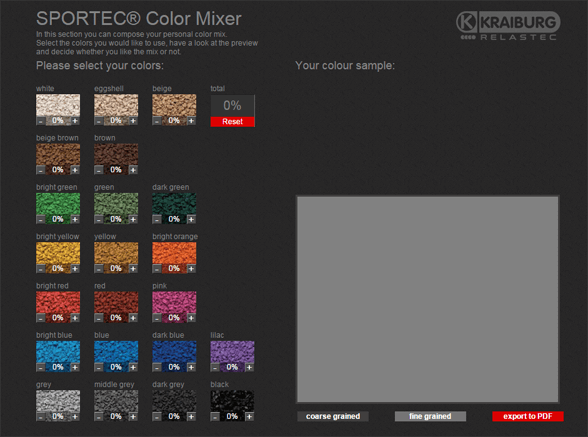The image size is (588, 437).
Task: Click minus under the red swatch
Action: (99, 318)
